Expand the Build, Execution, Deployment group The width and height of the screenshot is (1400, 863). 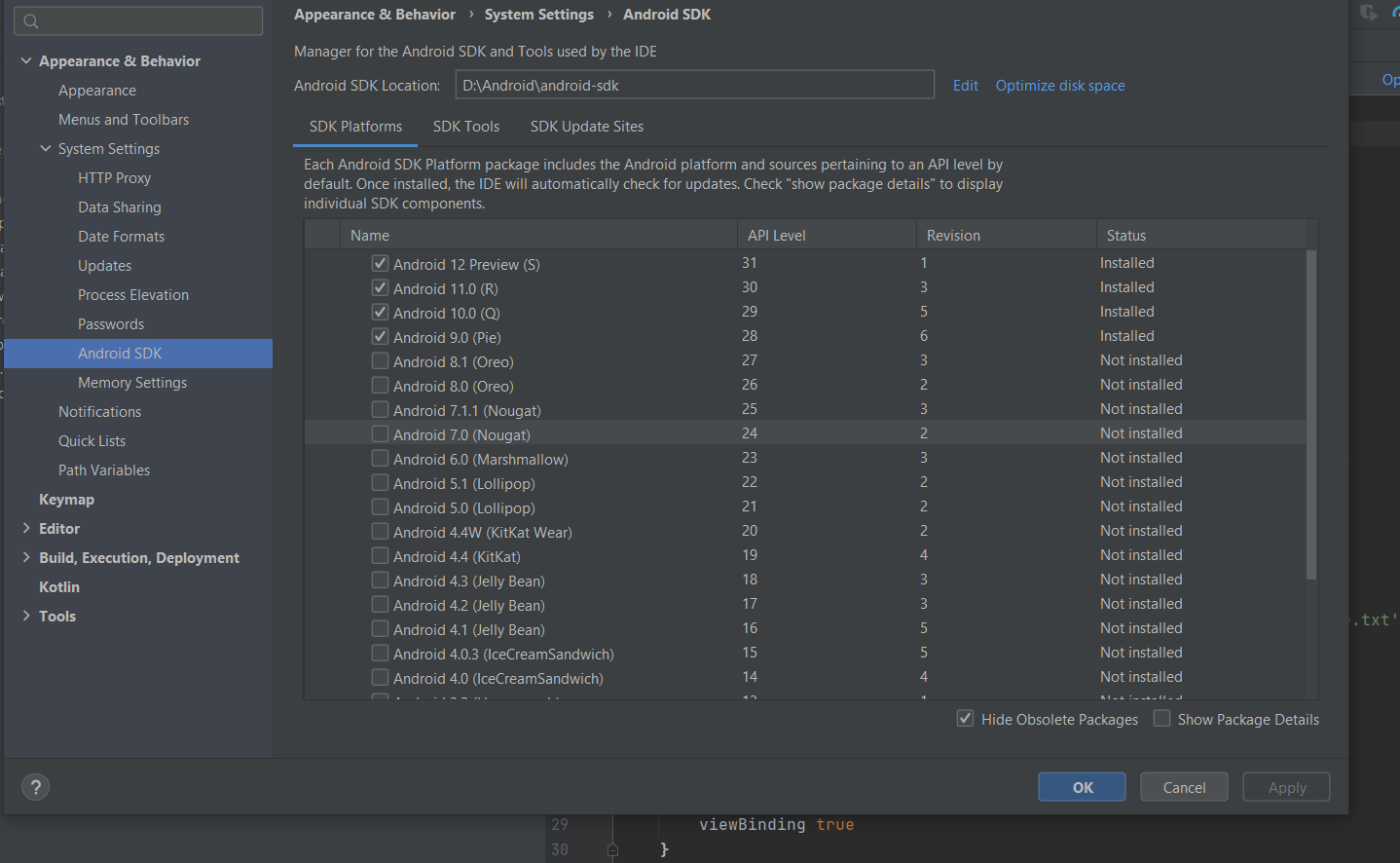click(26, 557)
